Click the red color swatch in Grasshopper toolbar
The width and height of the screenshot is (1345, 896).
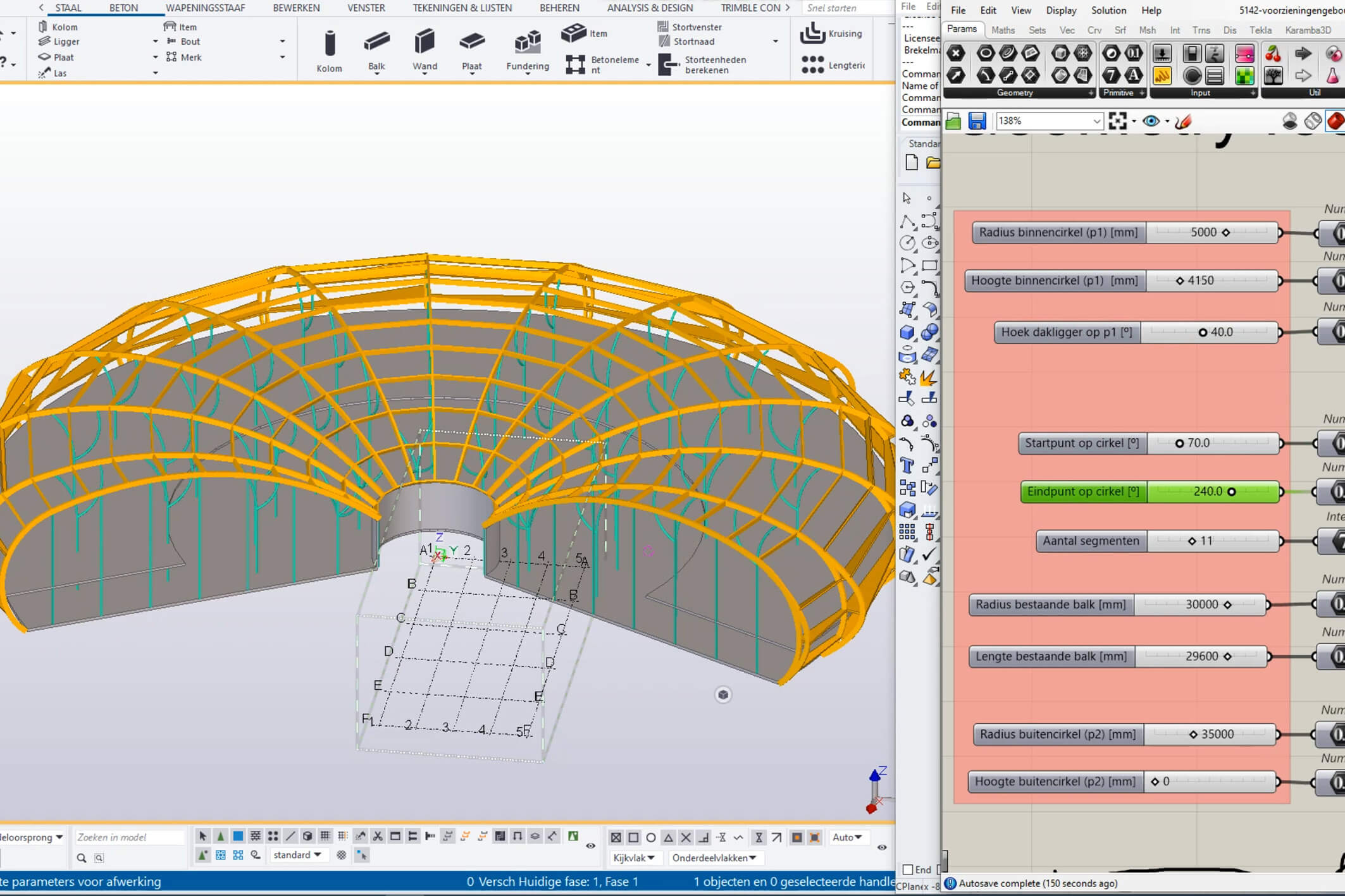tap(1337, 121)
